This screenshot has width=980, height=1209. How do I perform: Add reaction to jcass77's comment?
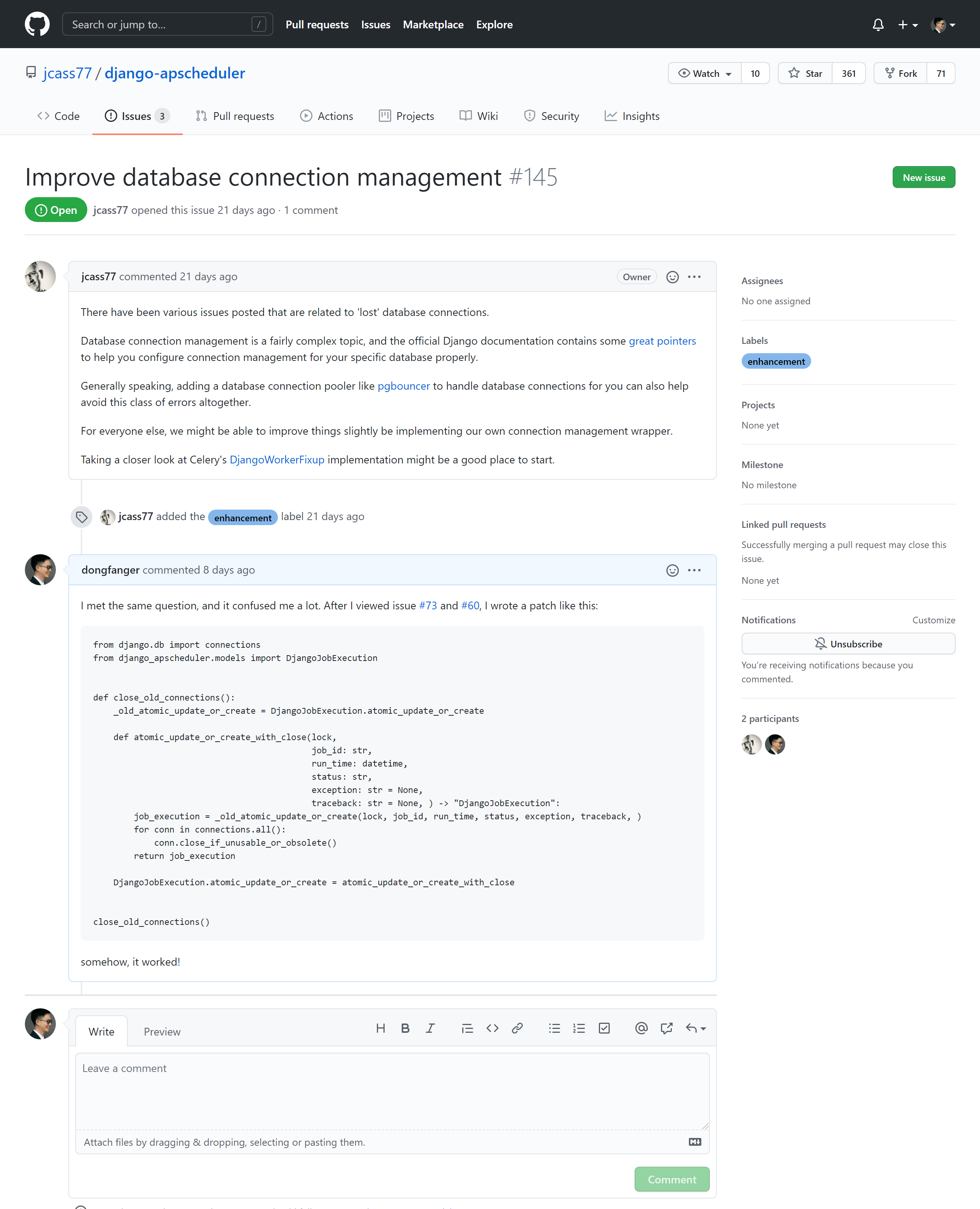coord(672,277)
